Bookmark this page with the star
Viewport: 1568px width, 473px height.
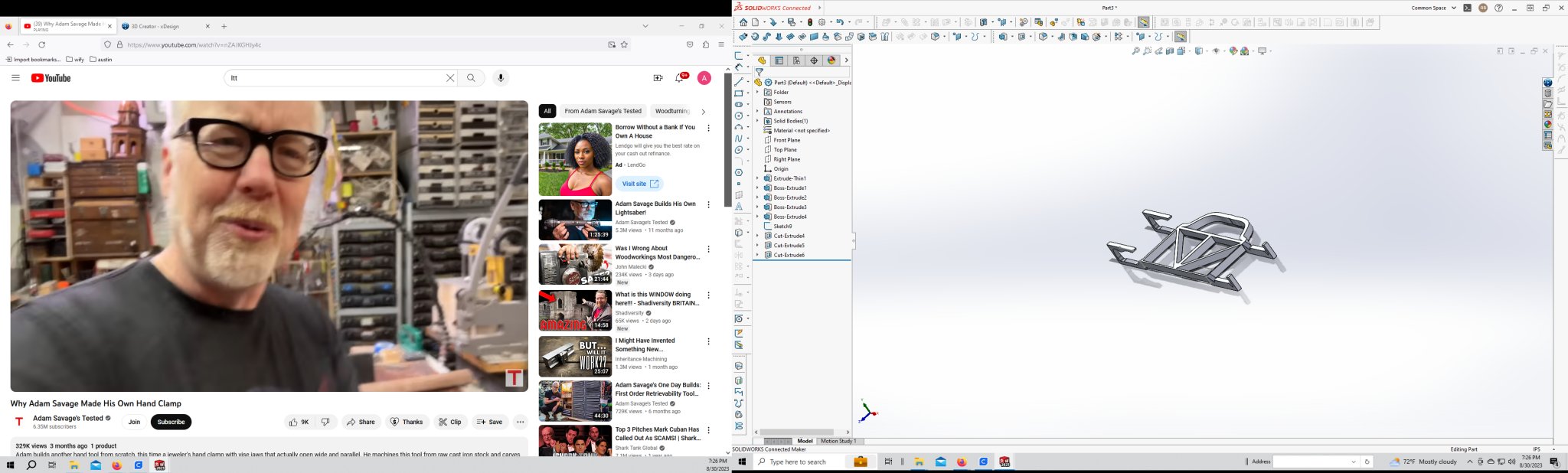click(x=624, y=45)
